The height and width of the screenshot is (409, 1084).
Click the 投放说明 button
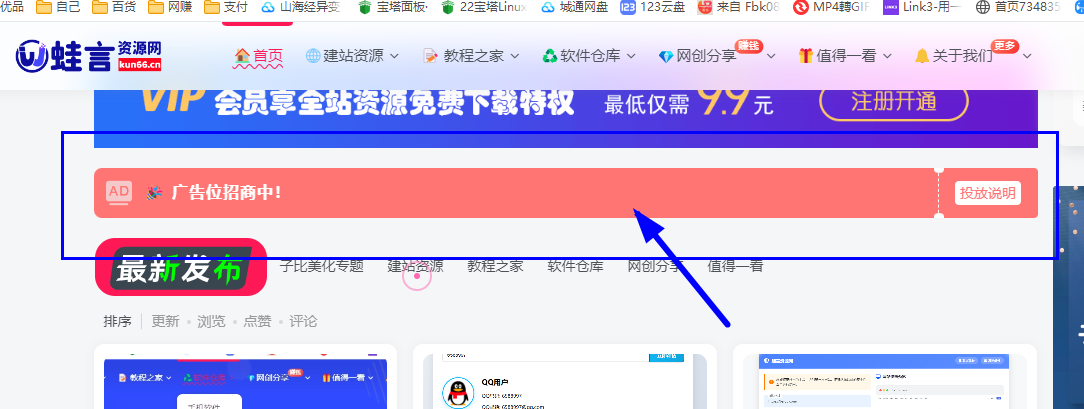[x=988, y=193]
